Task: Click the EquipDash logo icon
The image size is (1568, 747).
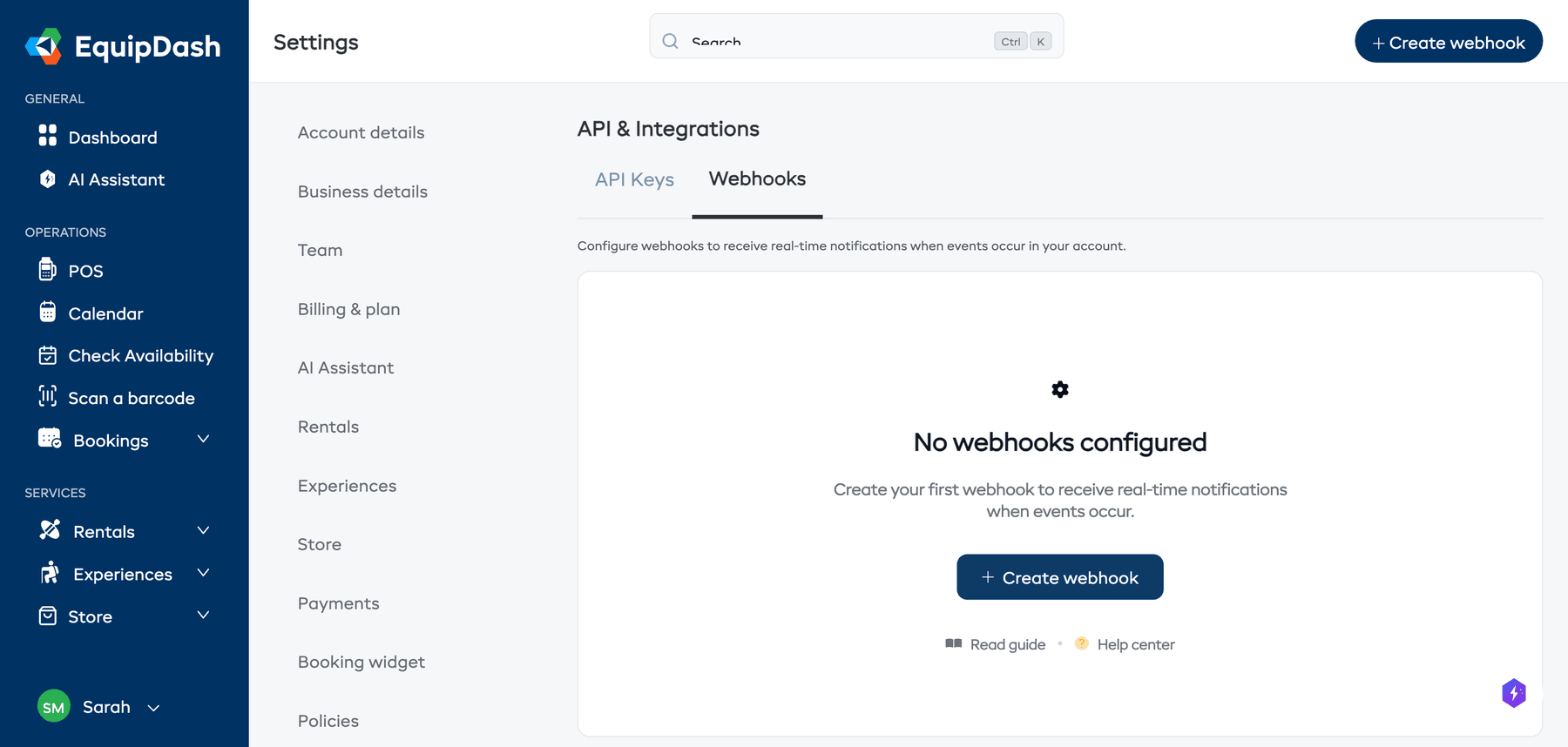Action: [x=44, y=46]
